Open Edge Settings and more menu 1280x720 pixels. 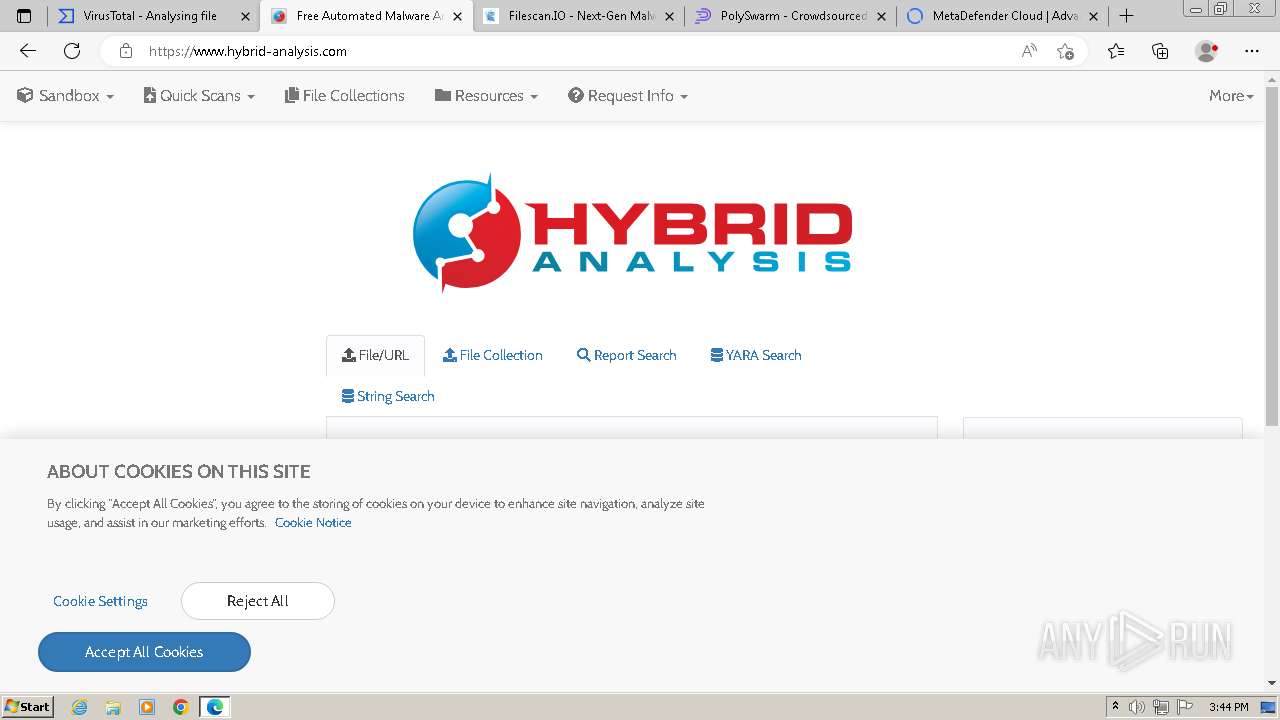[x=1252, y=51]
